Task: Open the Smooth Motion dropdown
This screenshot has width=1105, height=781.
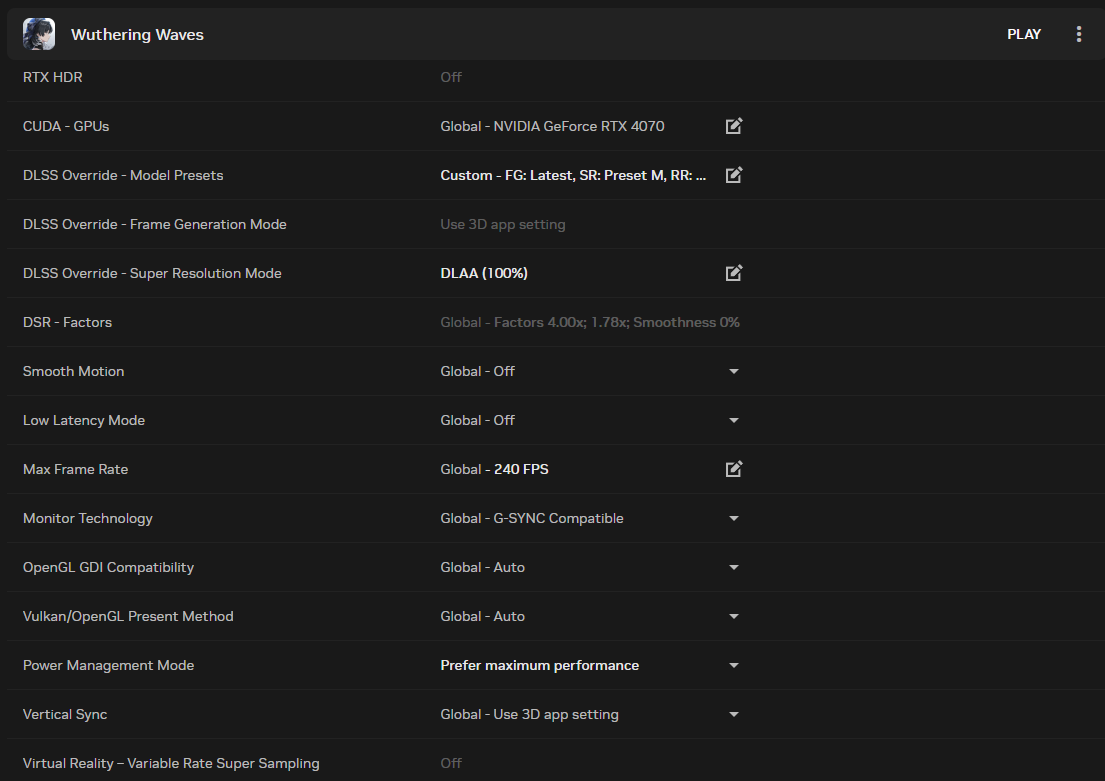Action: [x=734, y=371]
